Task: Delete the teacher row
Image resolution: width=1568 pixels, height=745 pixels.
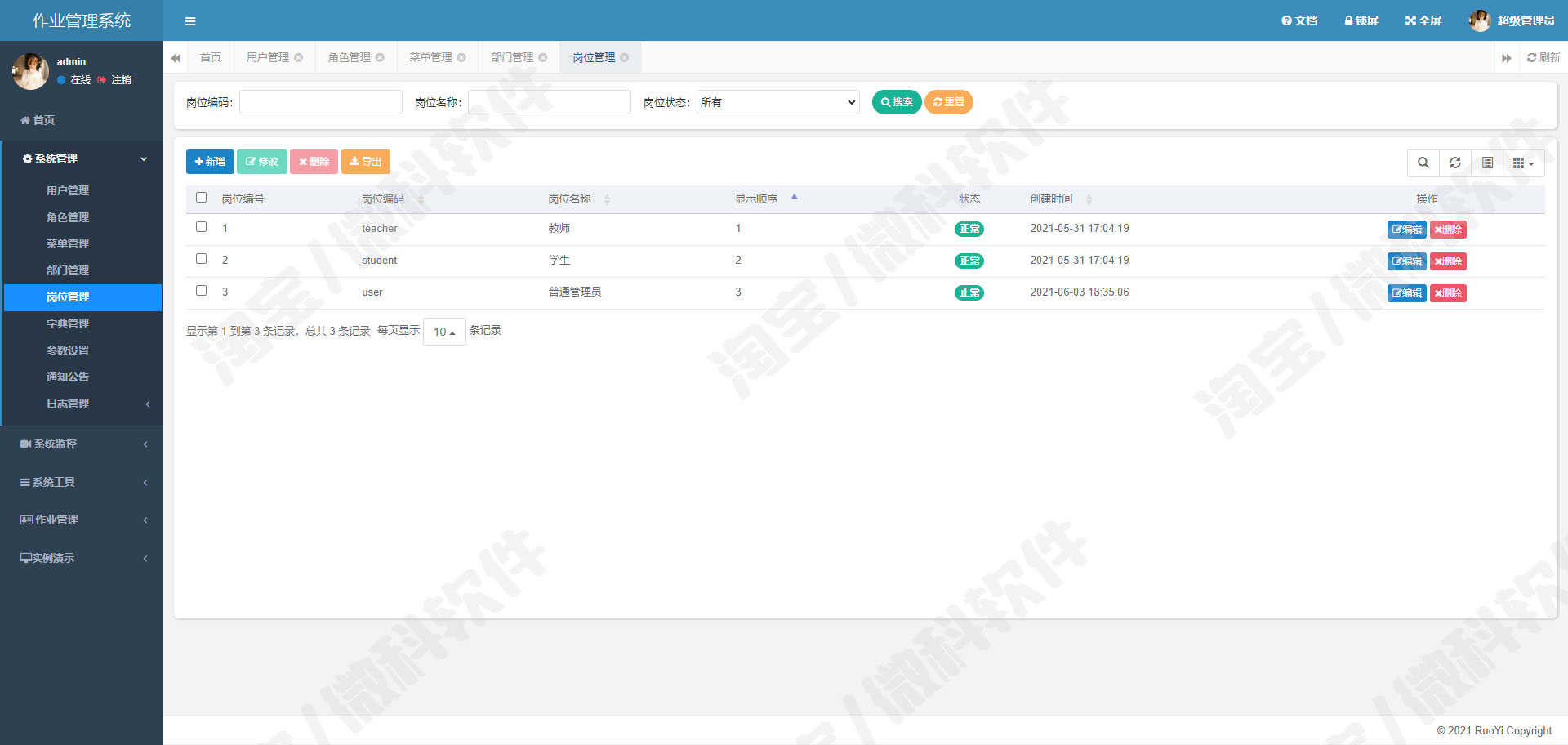Action: pyautogui.click(x=1448, y=230)
